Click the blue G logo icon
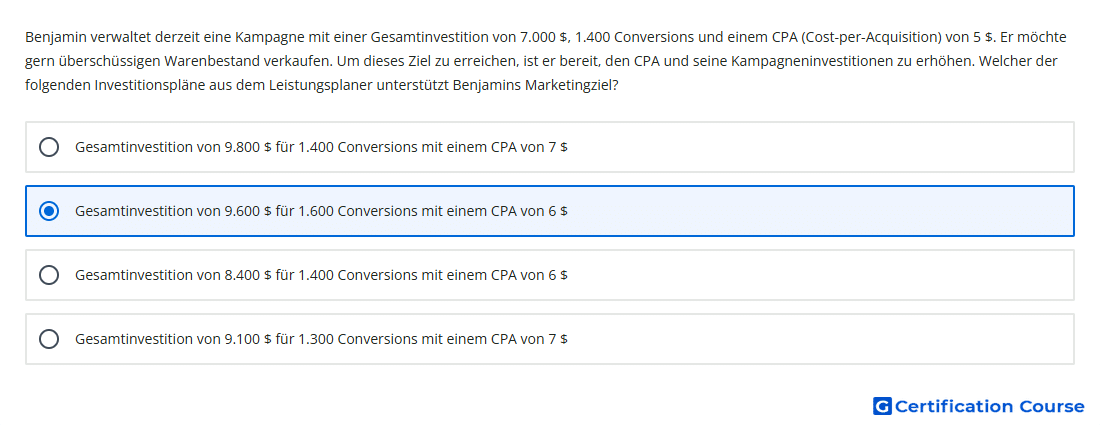The width and height of the screenshot is (1100, 425). coord(882,406)
